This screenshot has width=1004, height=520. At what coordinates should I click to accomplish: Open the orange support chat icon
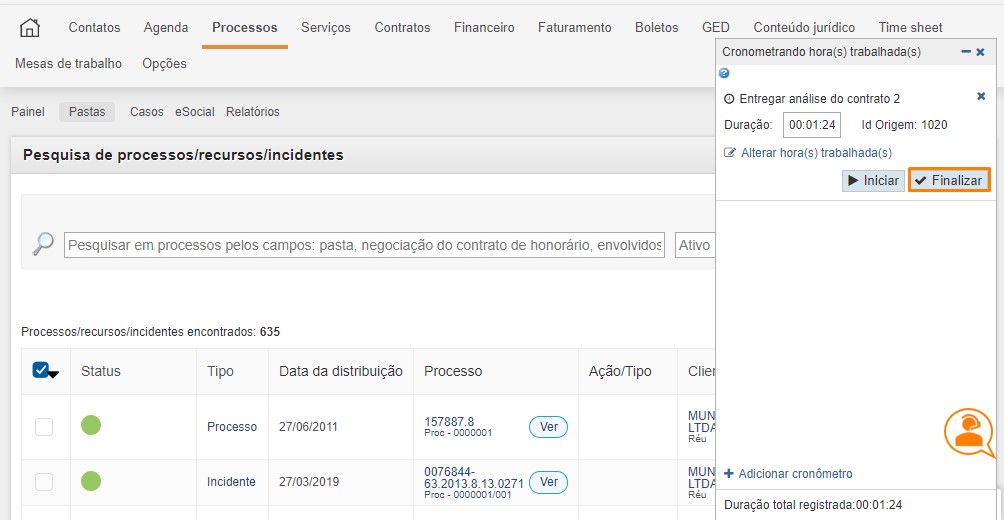tap(968, 433)
